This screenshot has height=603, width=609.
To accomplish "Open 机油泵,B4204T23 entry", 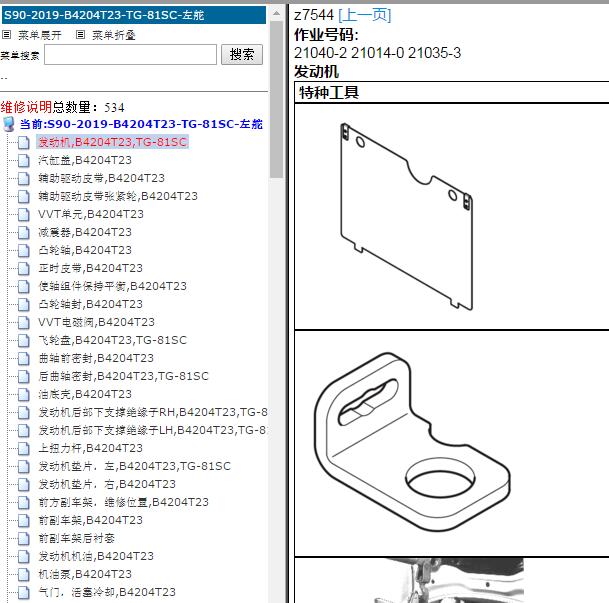I will [85, 574].
